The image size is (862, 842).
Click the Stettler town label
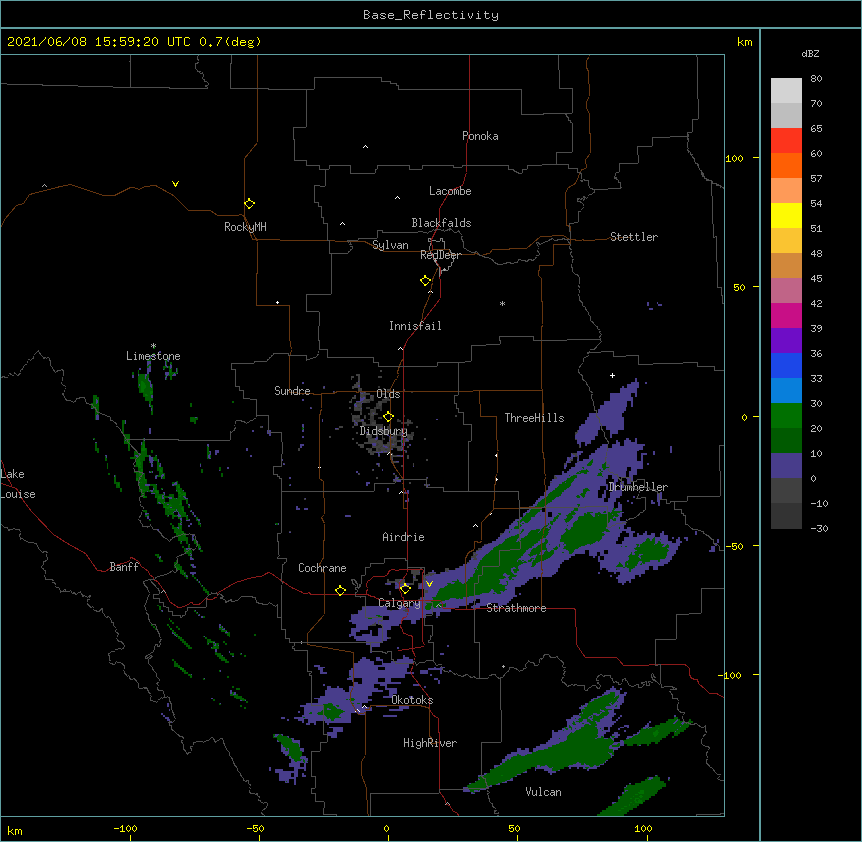[634, 237]
